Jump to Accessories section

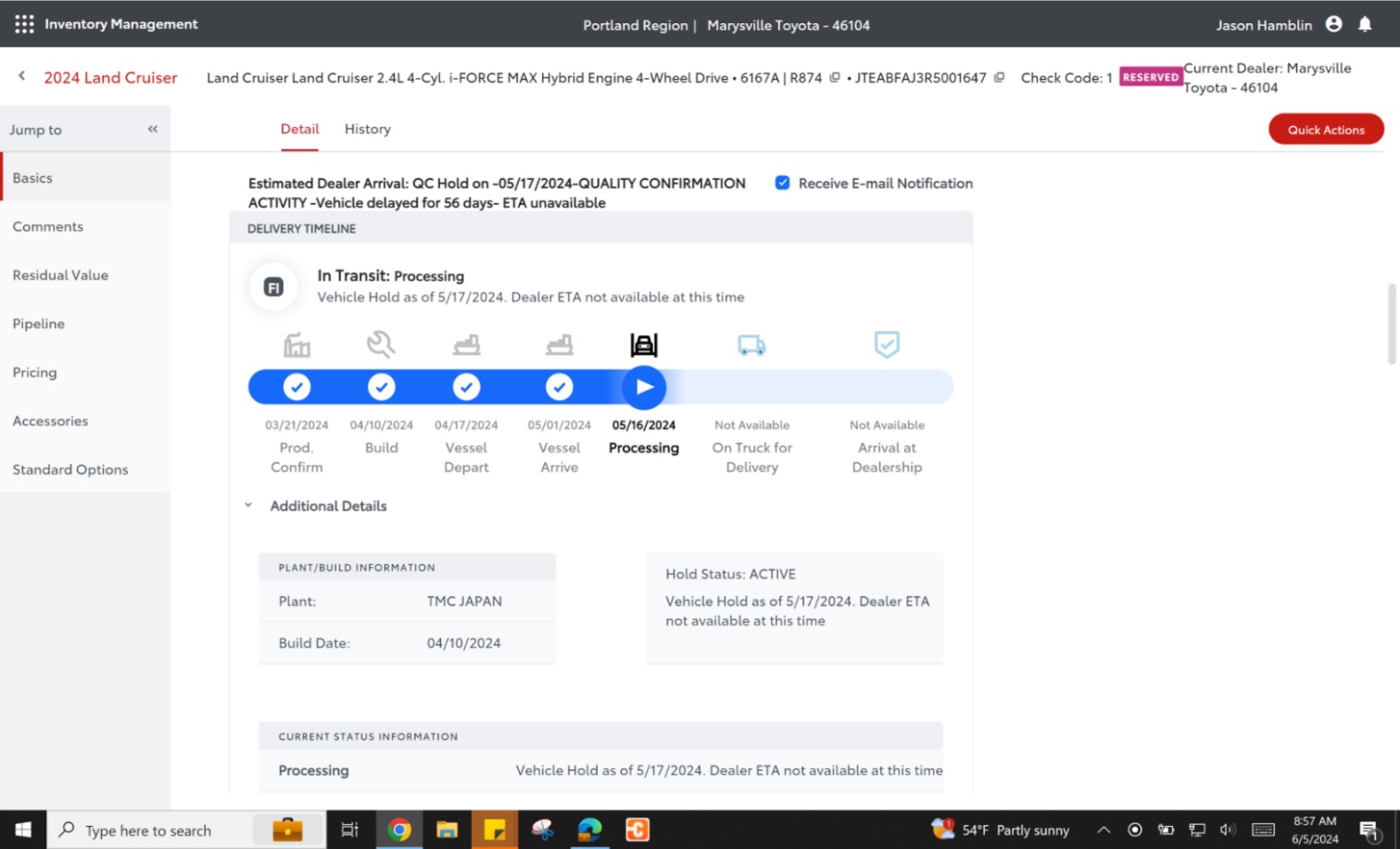85,421
